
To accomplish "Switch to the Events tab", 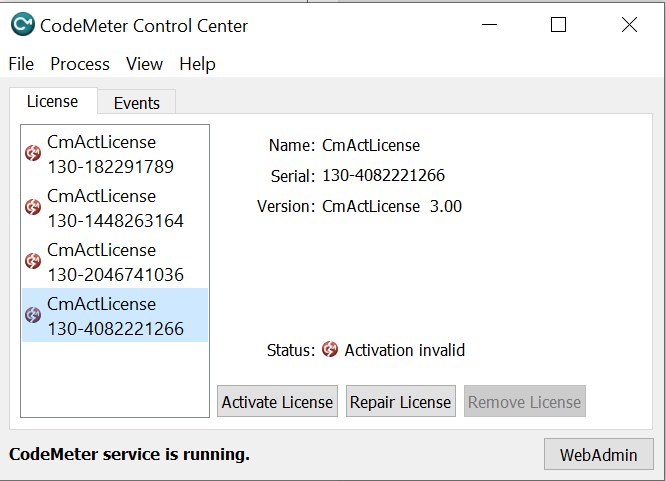I will point(137,102).
